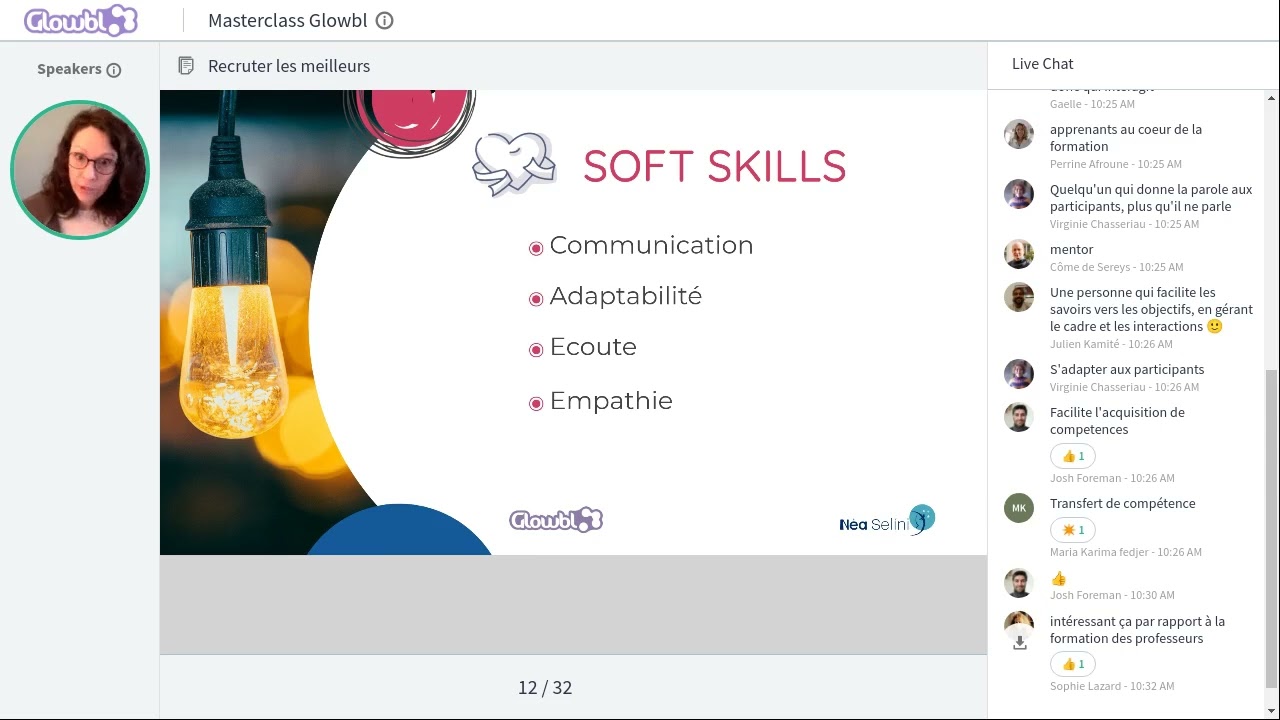Viewport: 1280px width, 720px height.
Task: Click the scroll-down arrow of Live Chat
Action: click(1271, 709)
